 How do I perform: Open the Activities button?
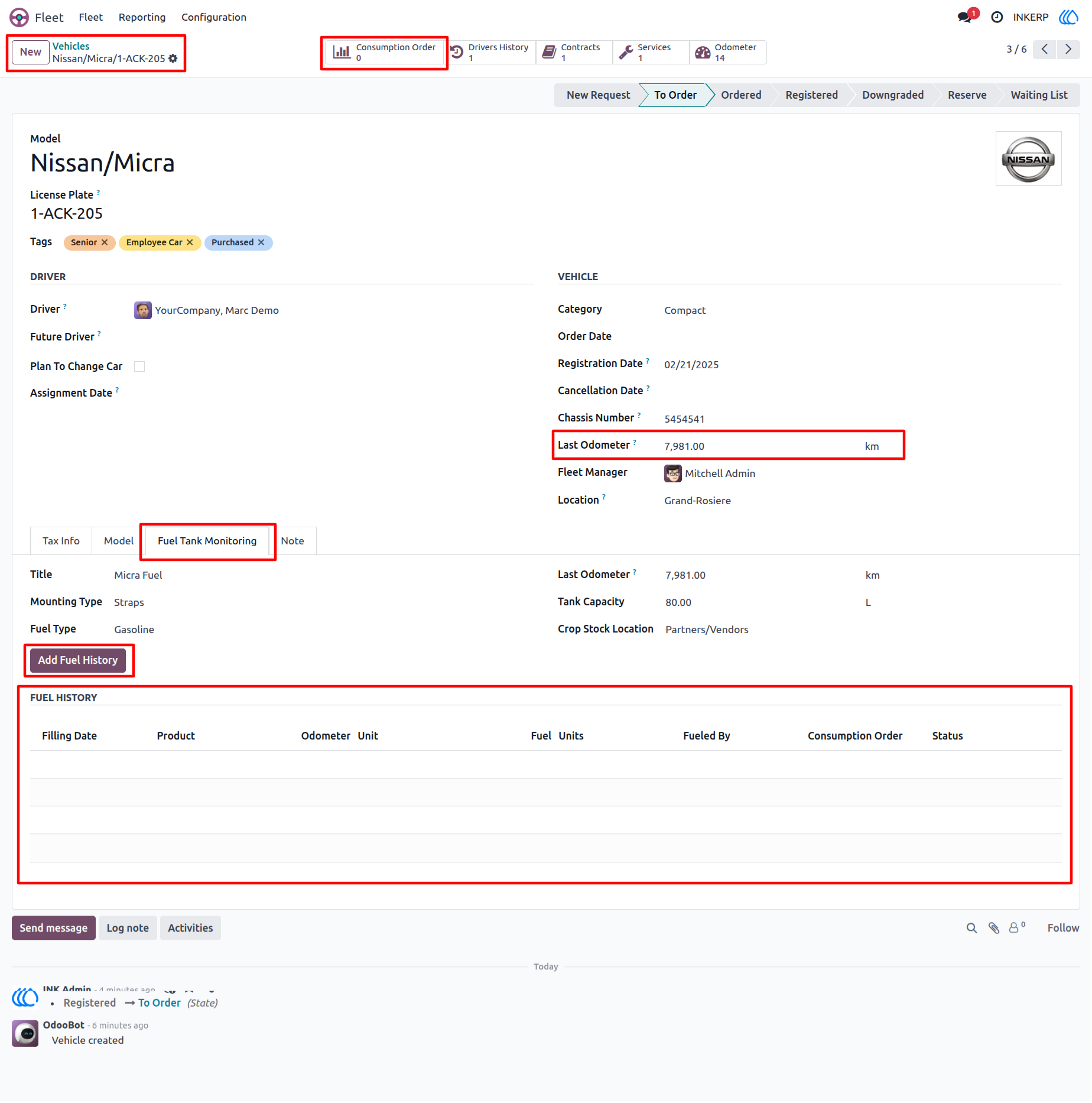(x=190, y=928)
